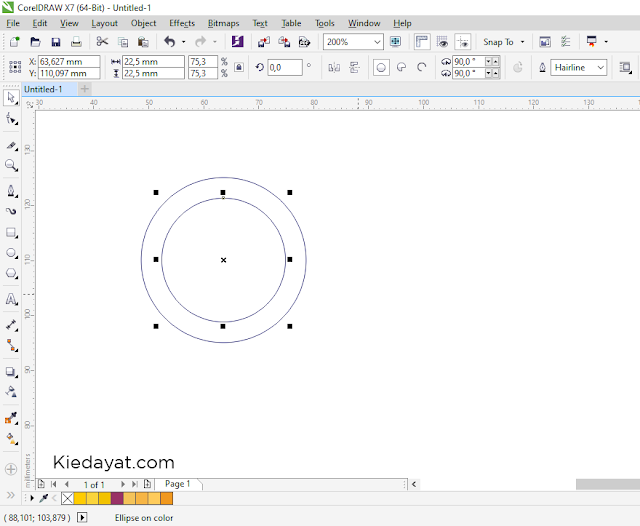Image resolution: width=640 pixels, height=526 pixels.
Task: Open the Hairline outline width dropdown
Action: (x=600, y=67)
